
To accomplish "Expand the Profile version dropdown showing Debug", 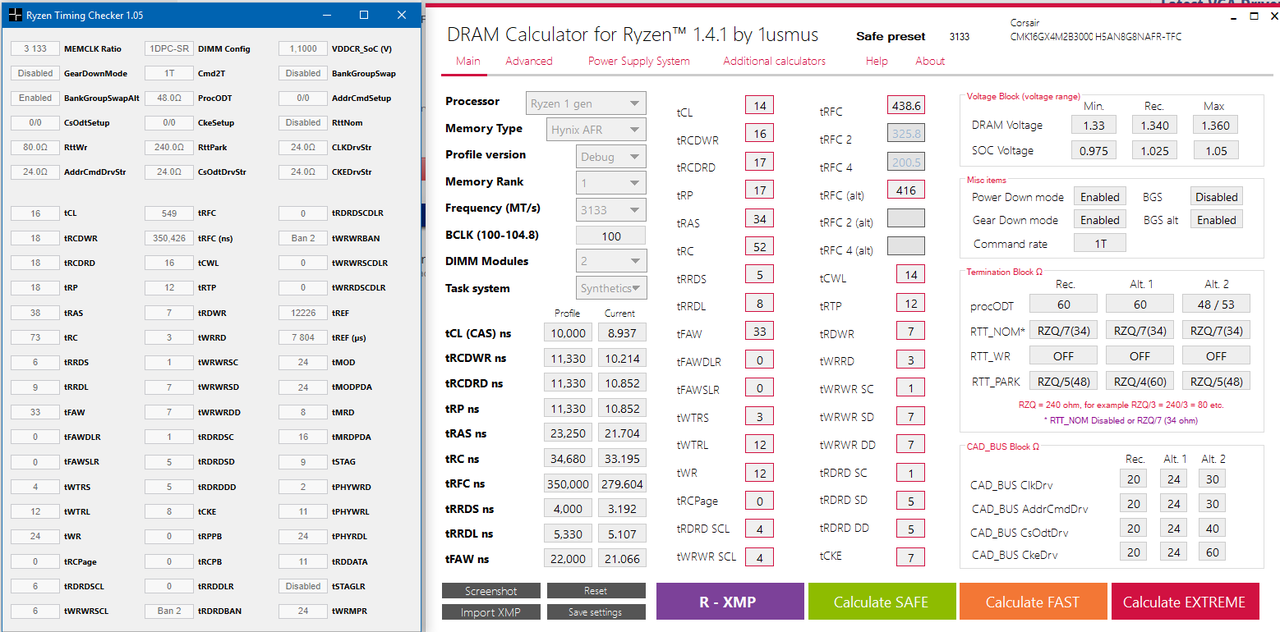I will (x=612, y=157).
